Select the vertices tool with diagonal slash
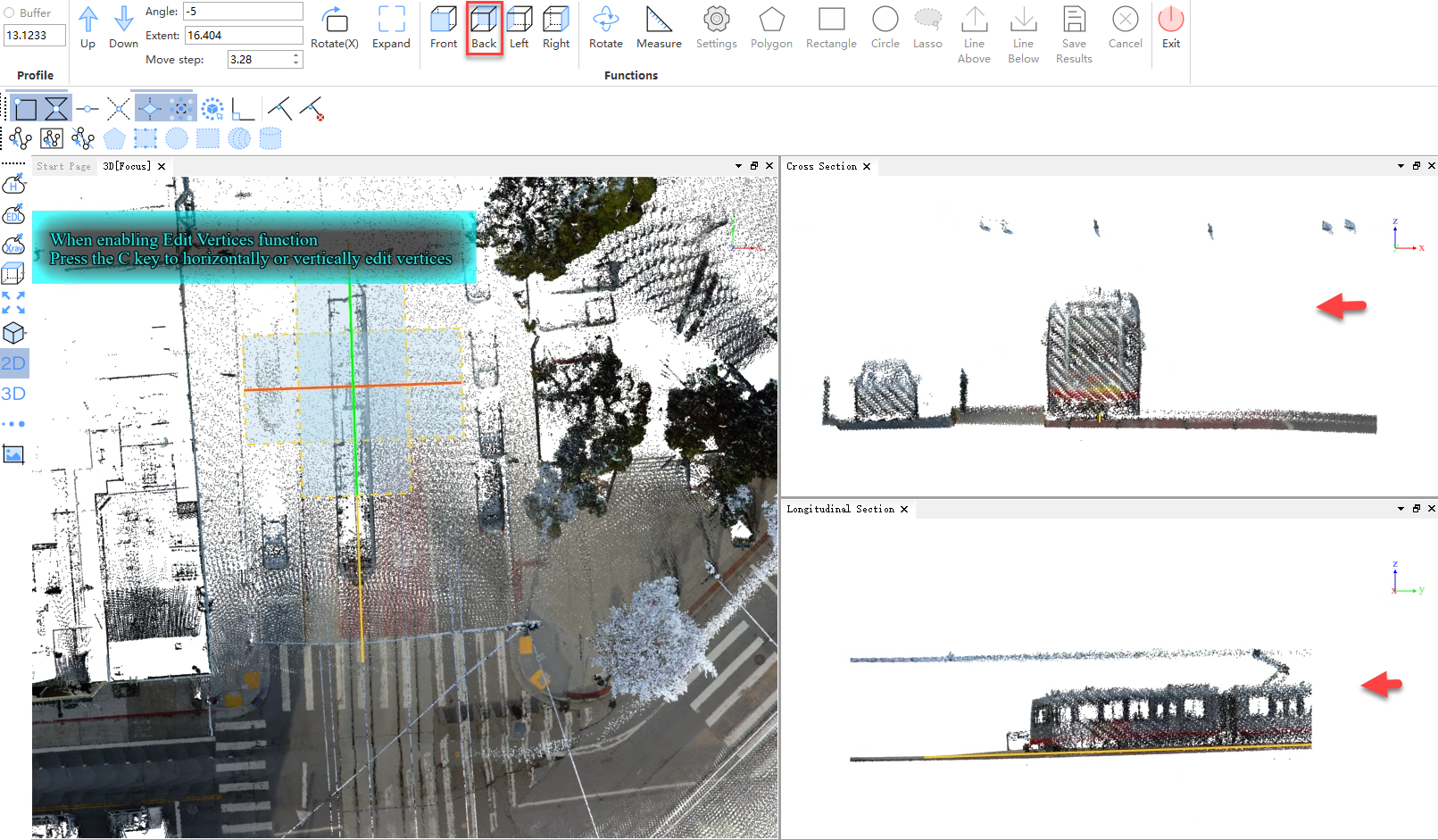This screenshot has width=1438, height=840. click(x=83, y=138)
